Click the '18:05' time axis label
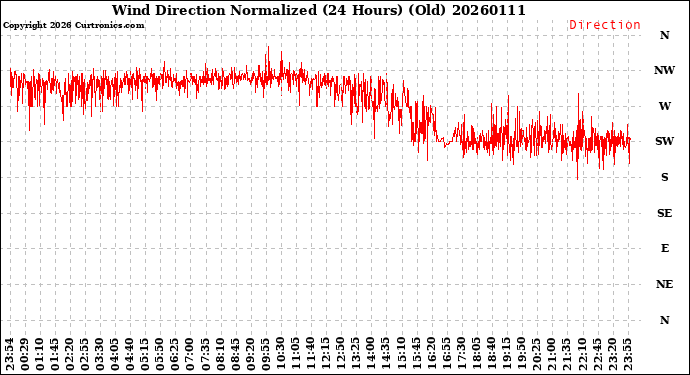 click(477, 354)
